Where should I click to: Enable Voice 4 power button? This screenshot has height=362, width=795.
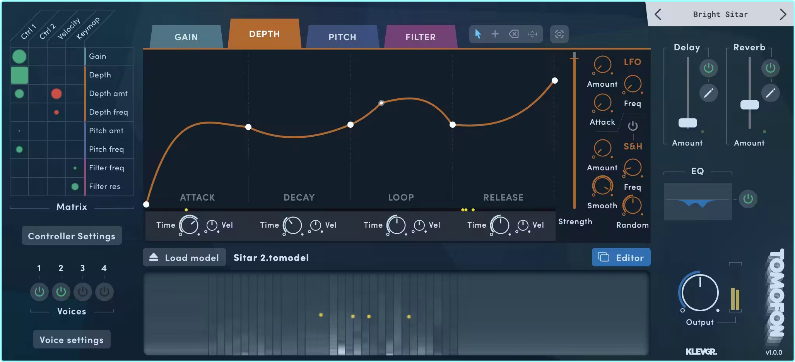[x=104, y=292]
